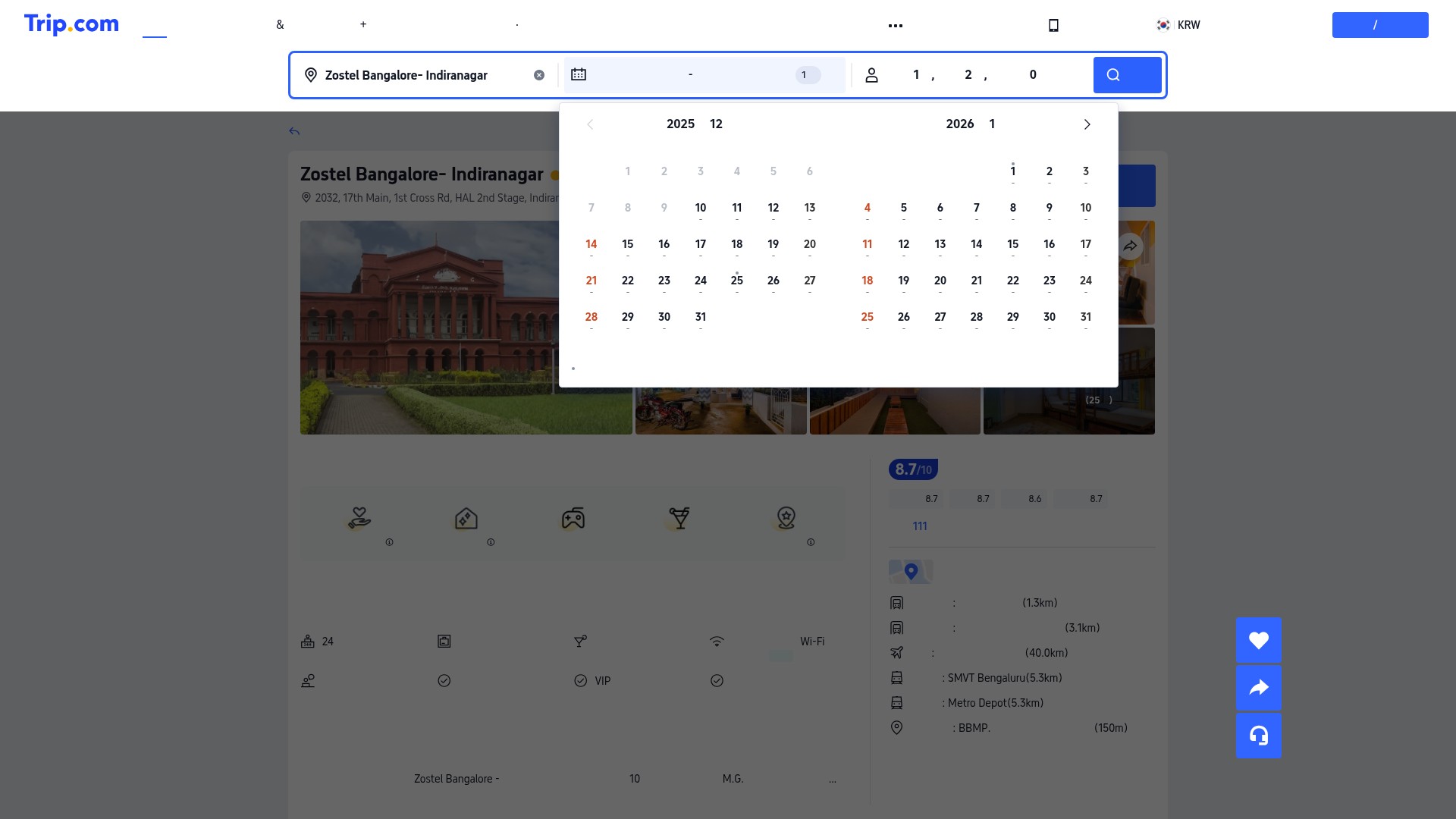Select January 4, 2026
Screen dimensions: 1456x819
click(868, 208)
